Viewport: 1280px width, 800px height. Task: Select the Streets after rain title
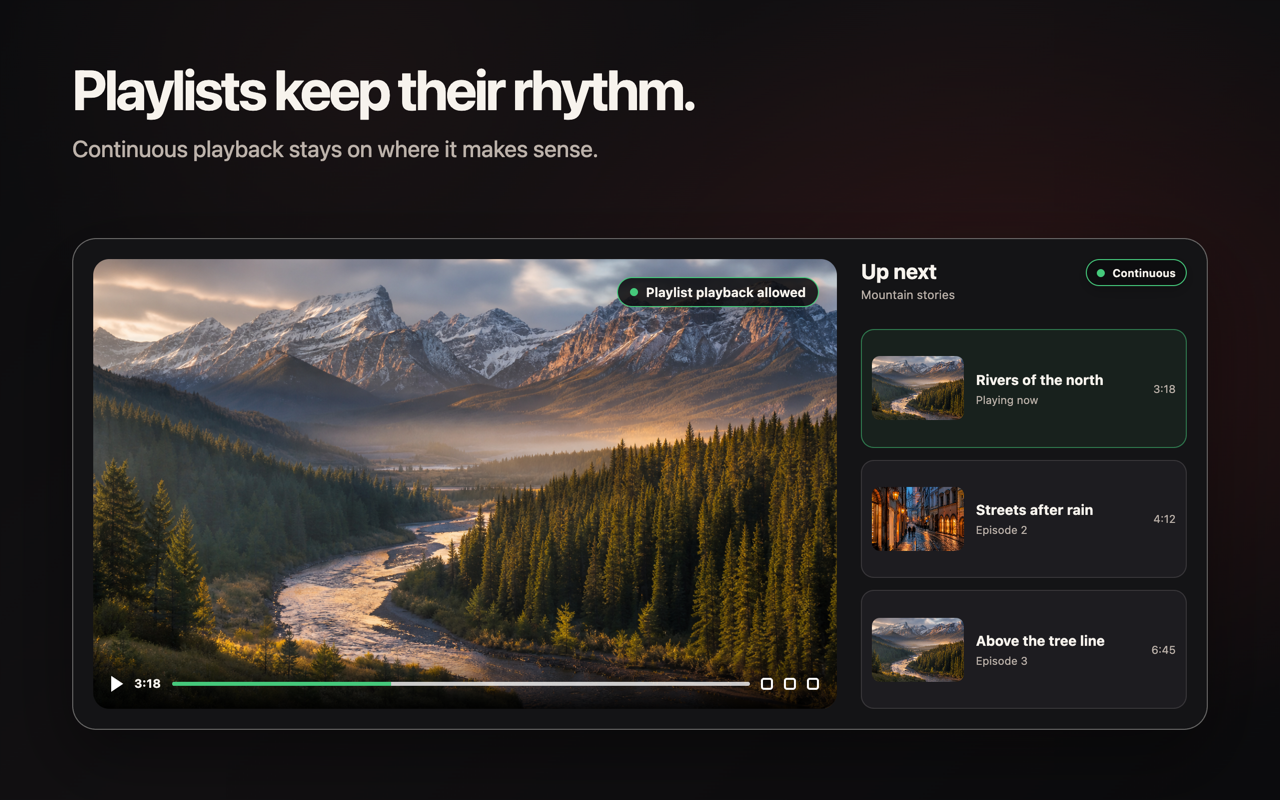click(x=1034, y=510)
